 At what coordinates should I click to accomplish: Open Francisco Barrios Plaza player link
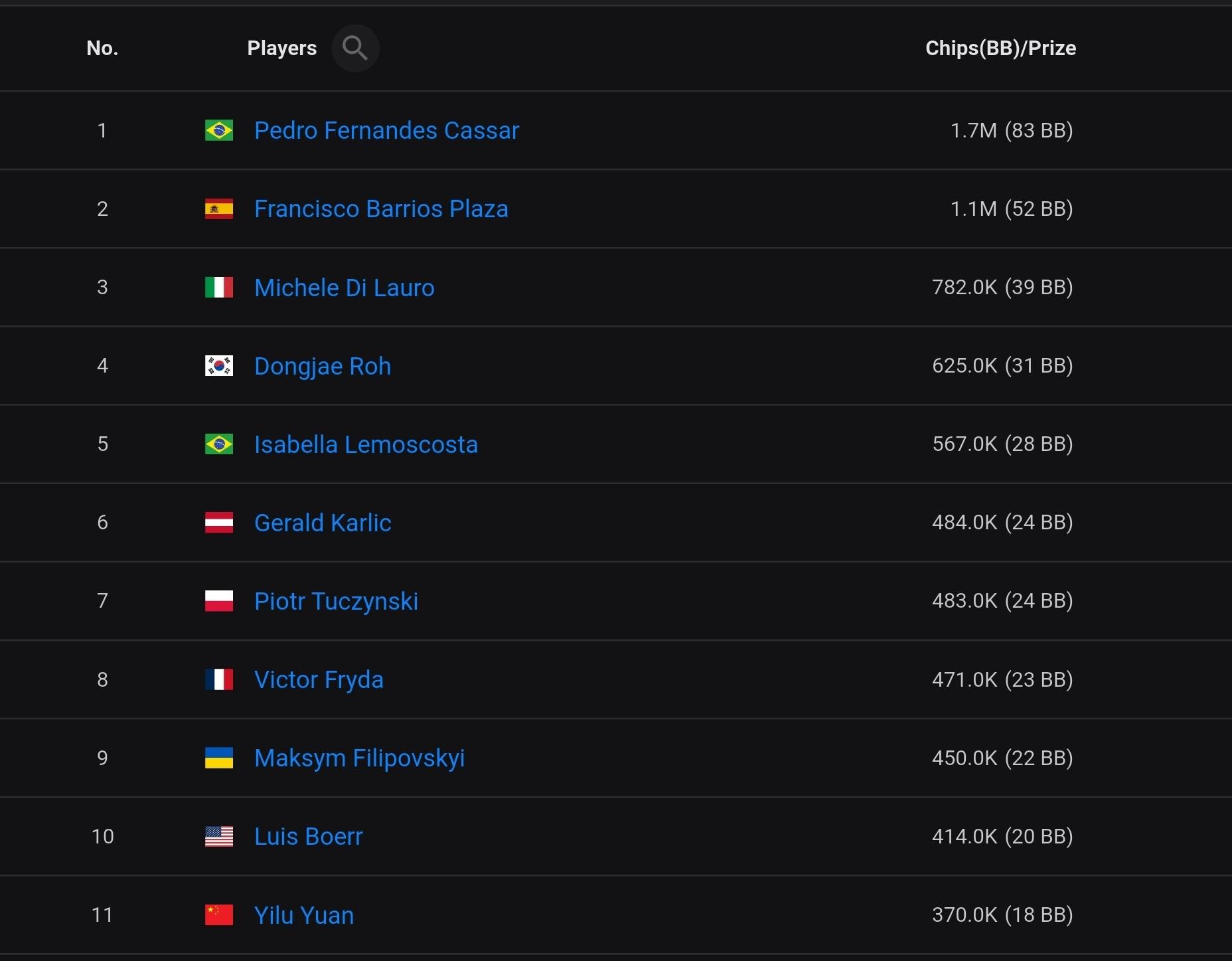[381, 209]
